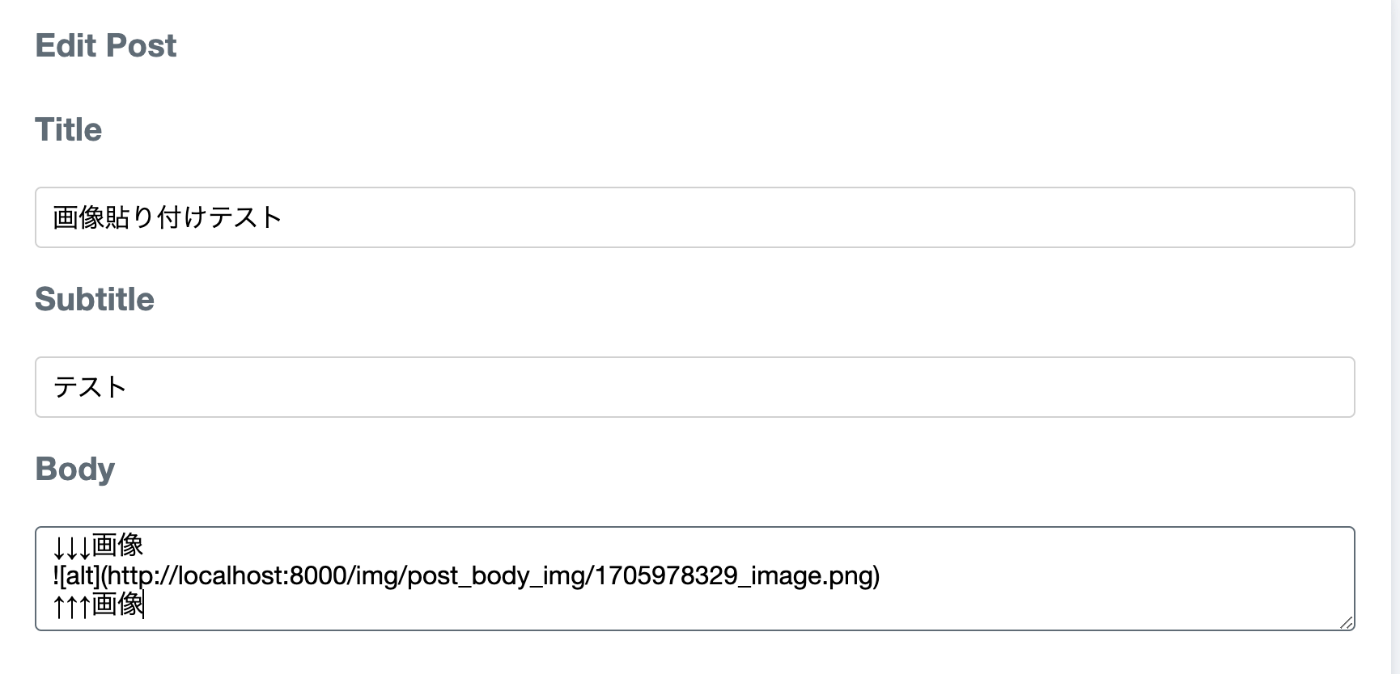This screenshot has height=674, width=1400.
Task: Grab the Body textarea resize handle
Action: coord(1346,622)
